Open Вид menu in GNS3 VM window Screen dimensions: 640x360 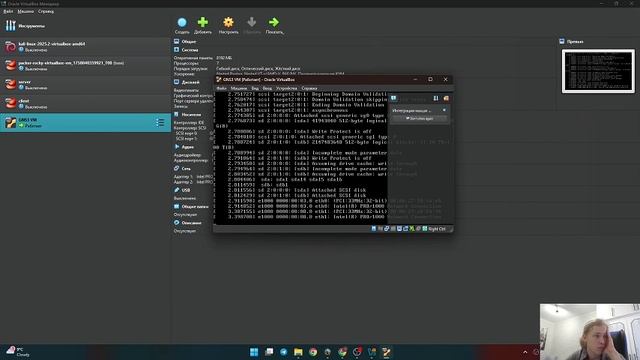click(255, 88)
